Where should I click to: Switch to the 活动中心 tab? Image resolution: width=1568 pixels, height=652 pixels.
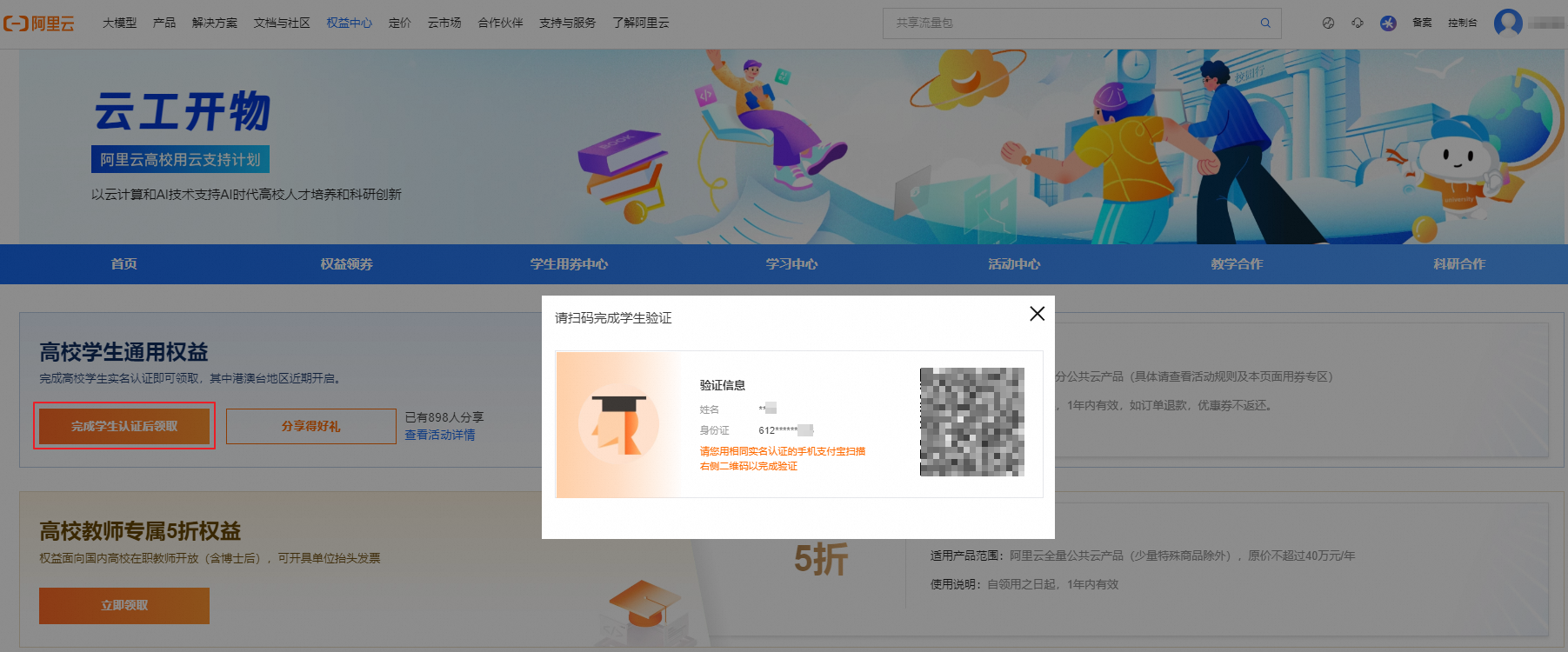[1014, 264]
